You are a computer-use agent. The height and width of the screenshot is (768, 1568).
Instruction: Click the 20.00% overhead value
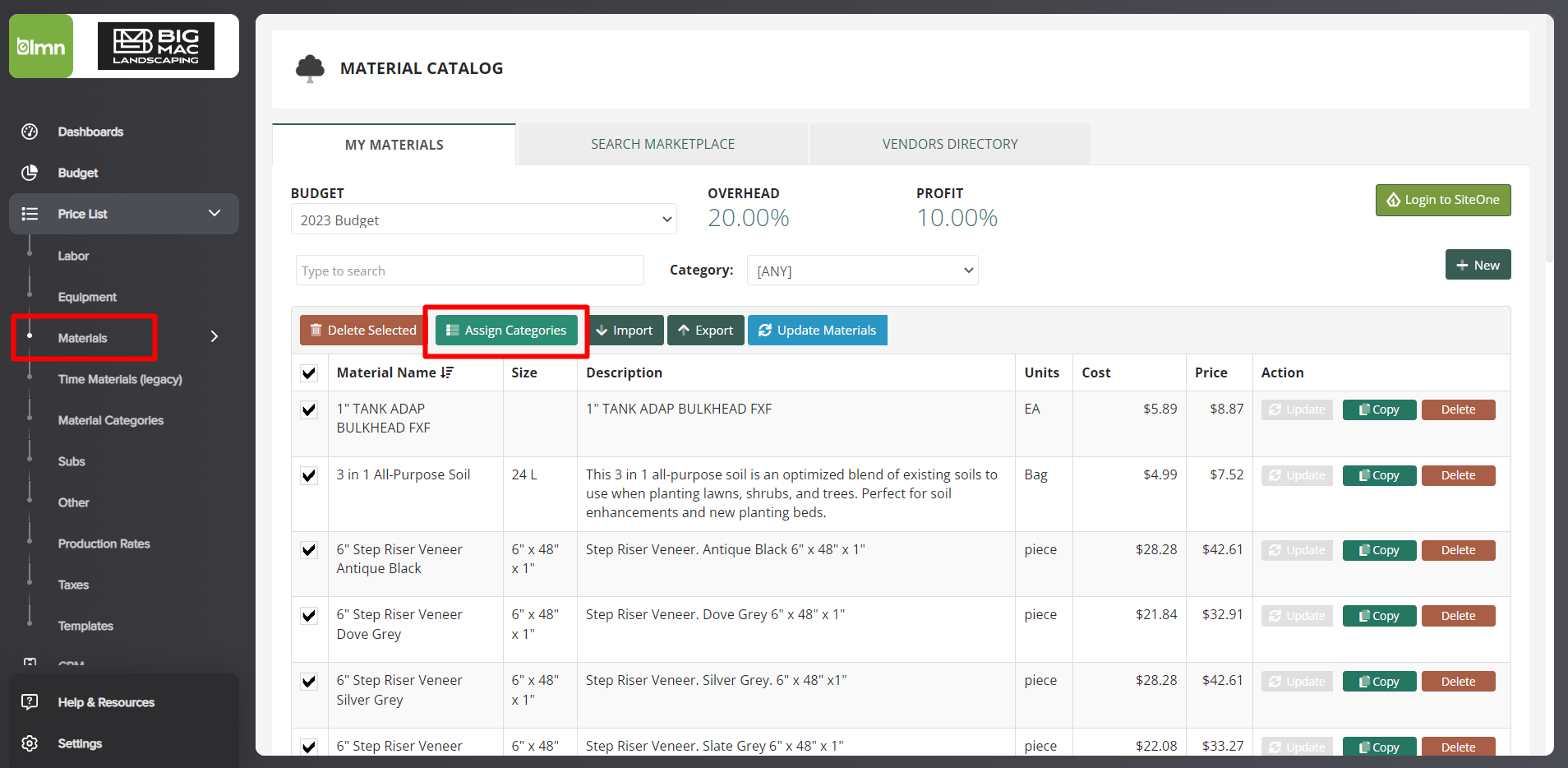tap(748, 218)
